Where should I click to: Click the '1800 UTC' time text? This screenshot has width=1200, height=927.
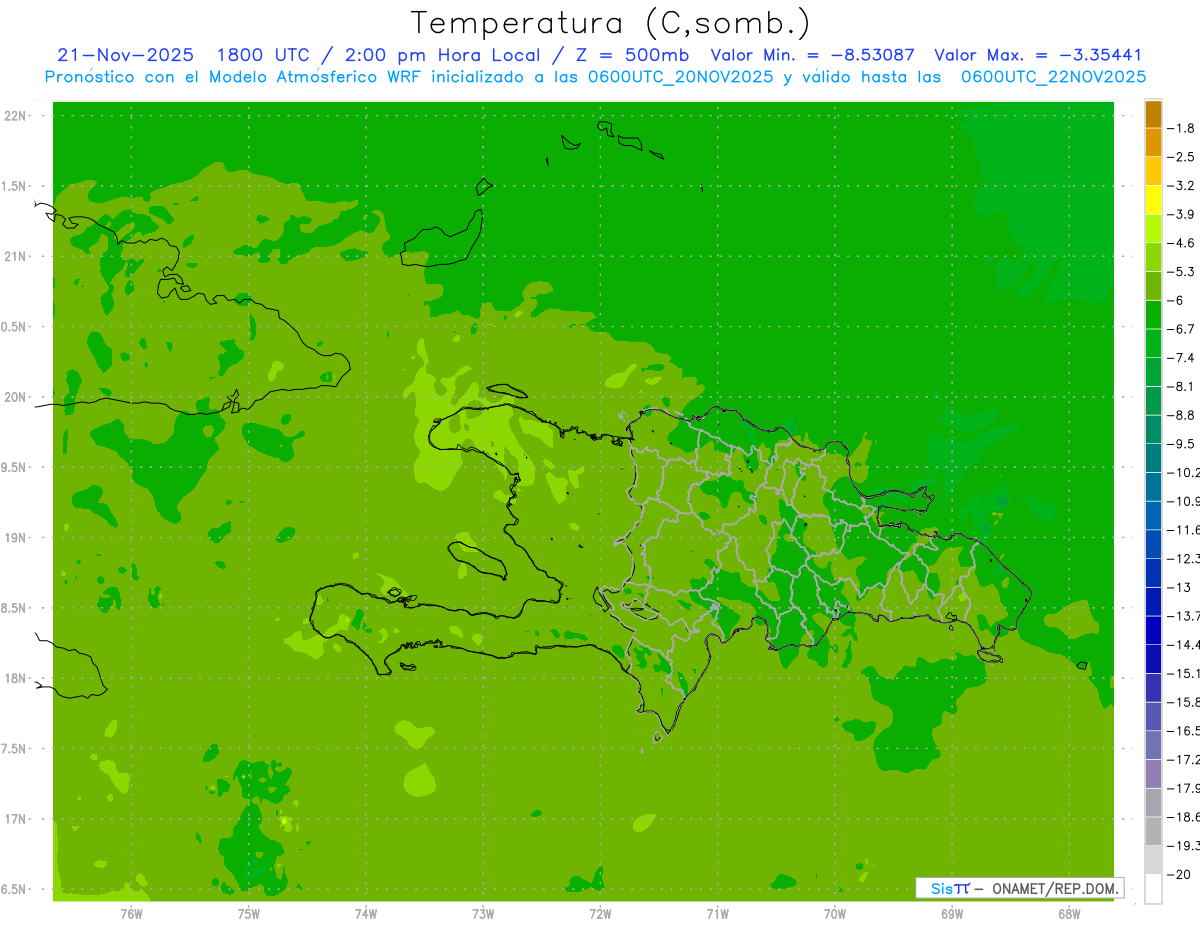click(261, 55)
